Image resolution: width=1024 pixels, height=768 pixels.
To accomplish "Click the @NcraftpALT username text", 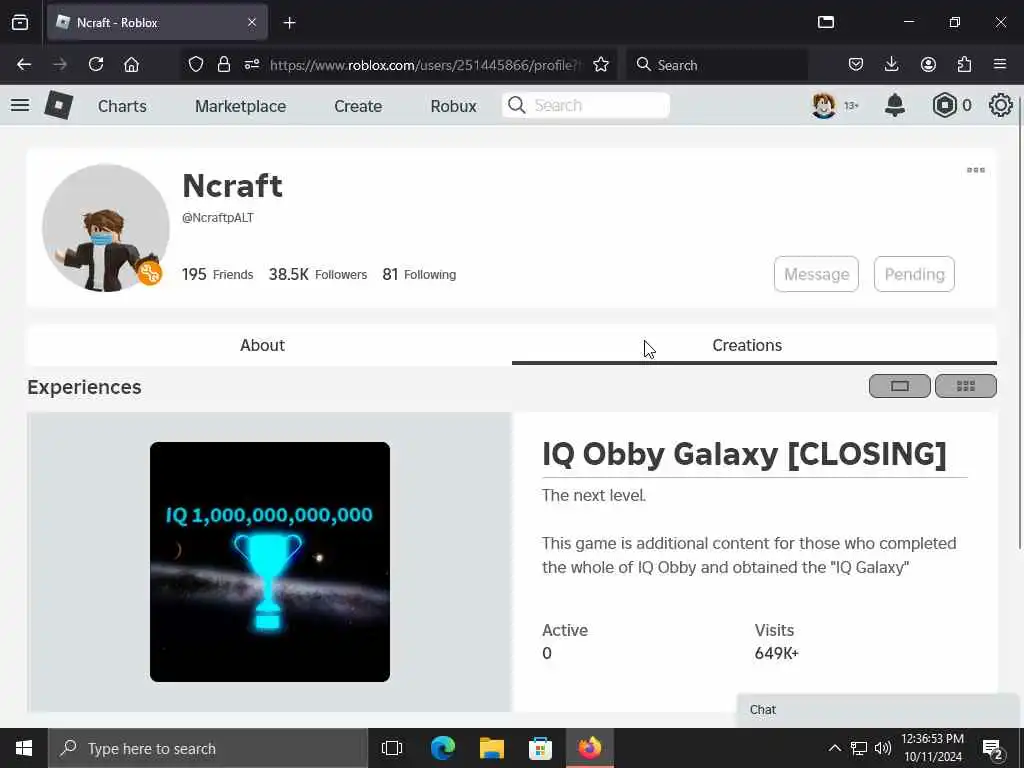I will 217,218.
